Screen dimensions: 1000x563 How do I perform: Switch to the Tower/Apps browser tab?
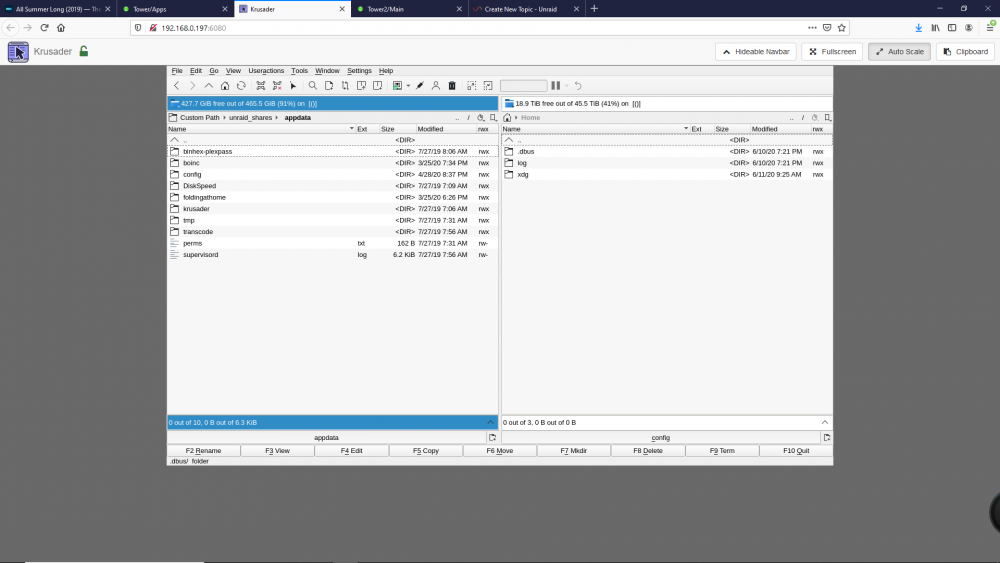point(175,9)
